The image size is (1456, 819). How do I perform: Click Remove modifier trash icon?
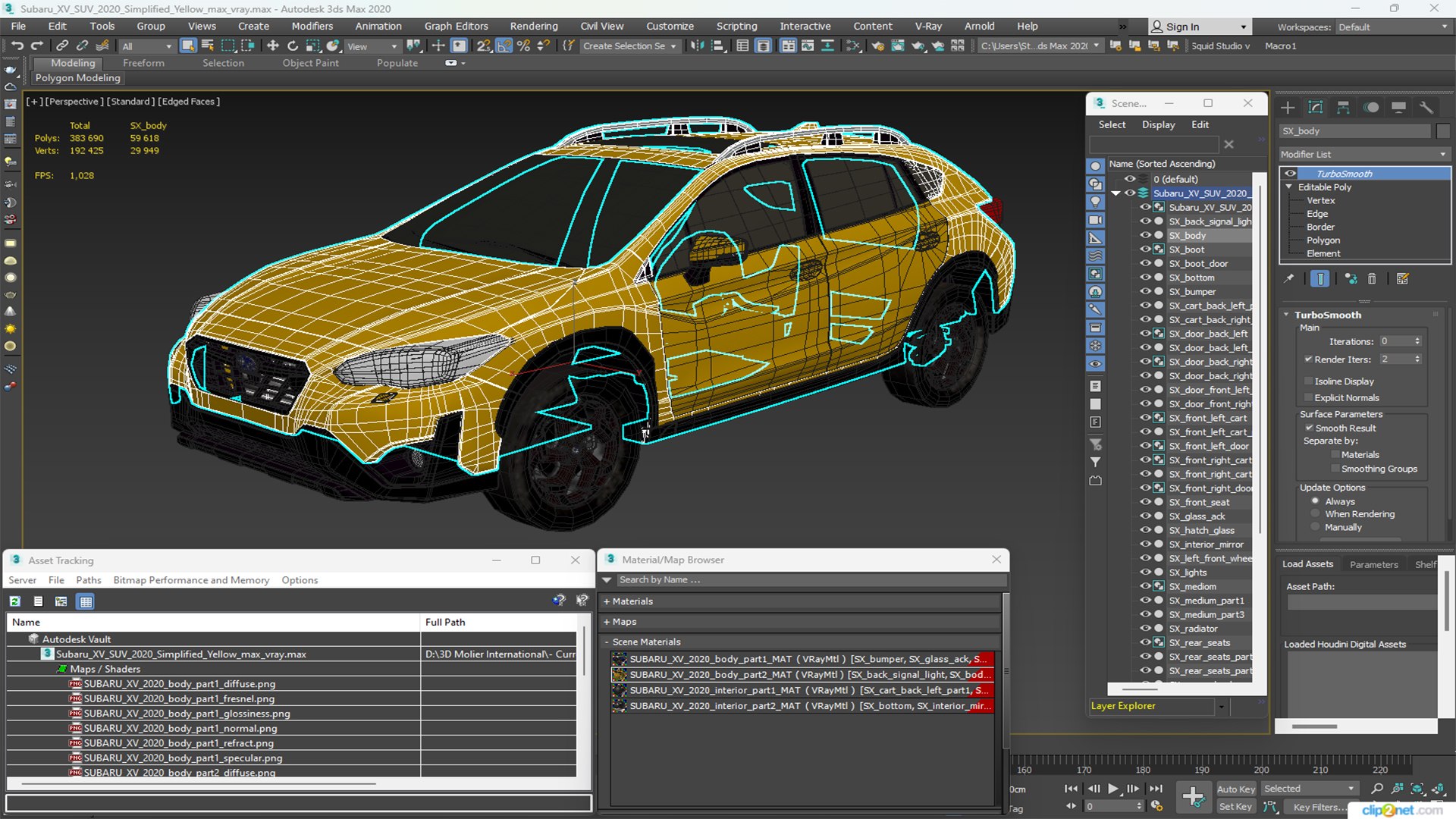point(1372,279)
